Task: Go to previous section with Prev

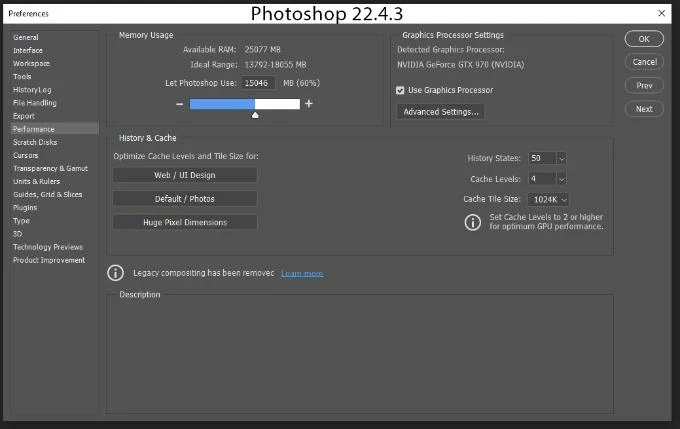Action: tap(644, 85)
